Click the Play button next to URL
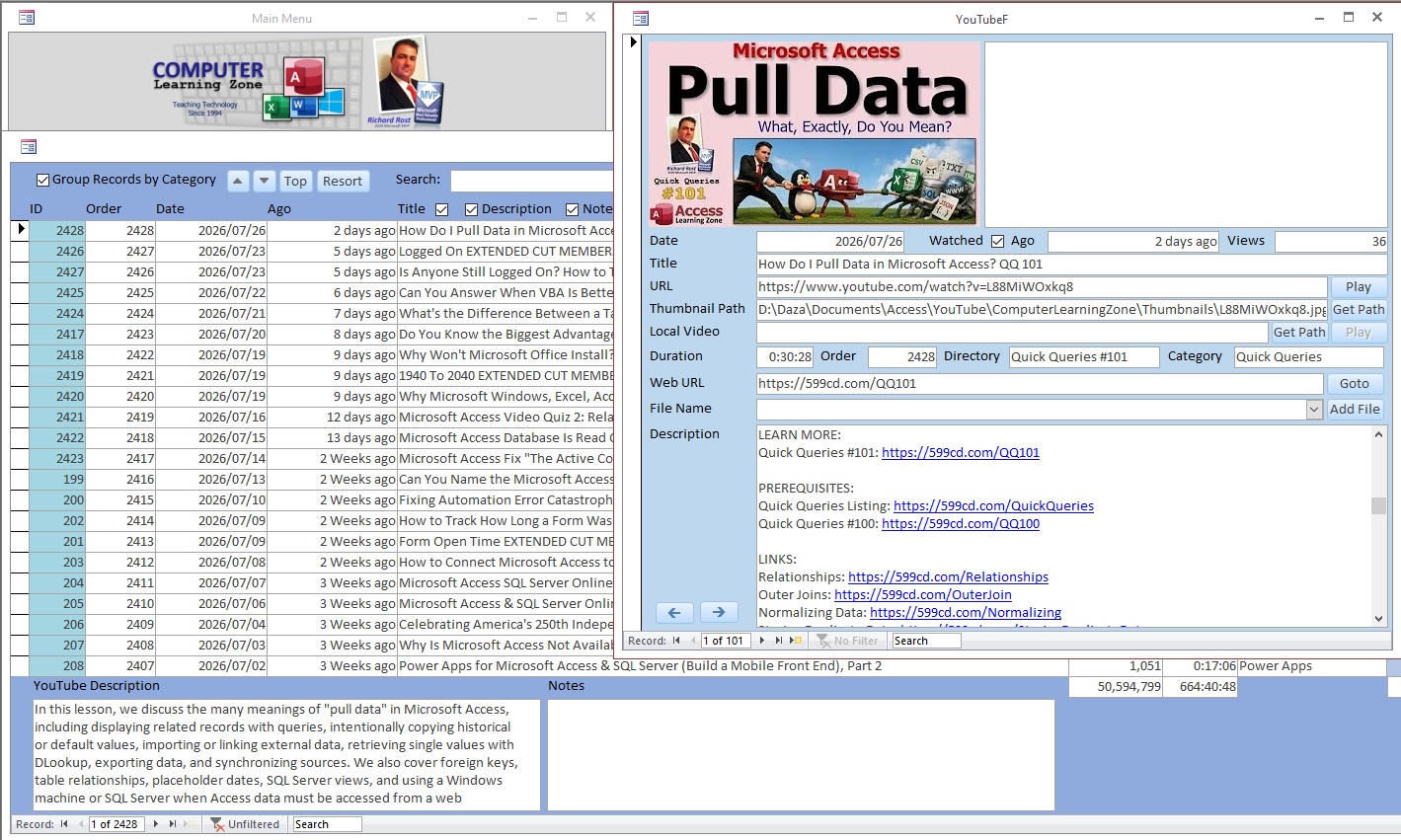The width and height of the screenshot is (1401, 840). click(x=1358, y=287)
